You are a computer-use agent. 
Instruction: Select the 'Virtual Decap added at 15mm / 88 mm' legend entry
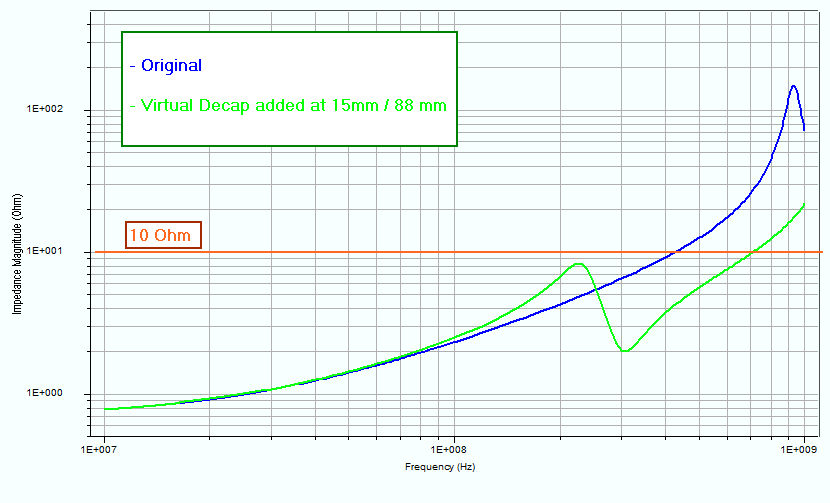tap(288, 105)
